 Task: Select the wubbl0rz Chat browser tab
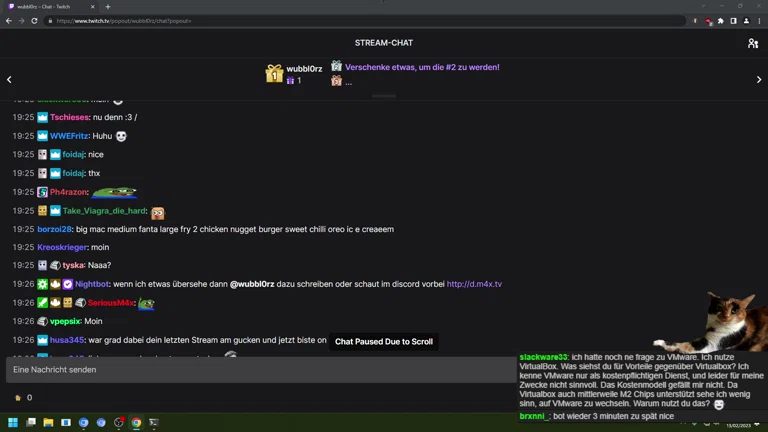48,6
